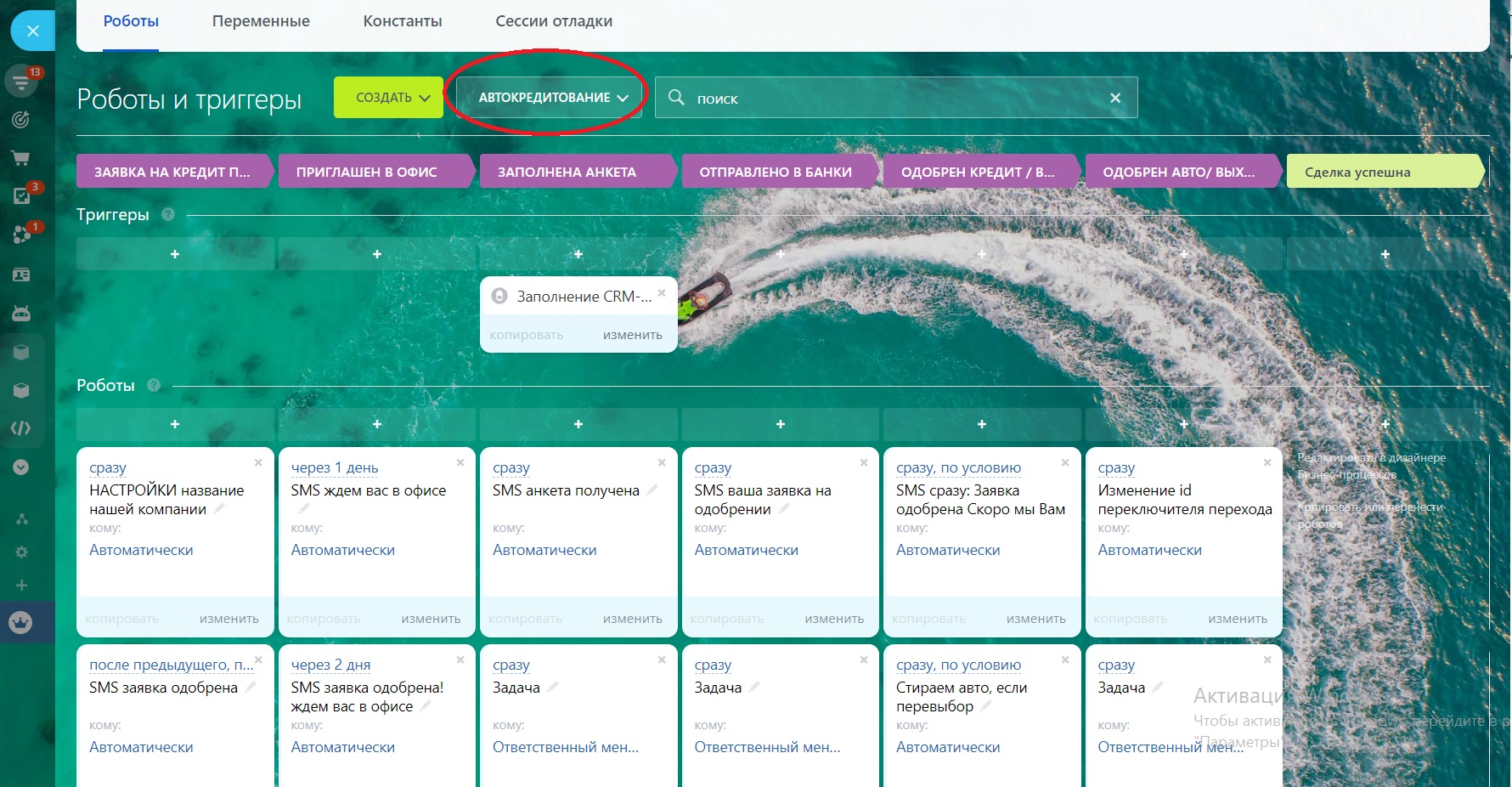Open the developer code icon in the sidebar

(x=21, y=428)
